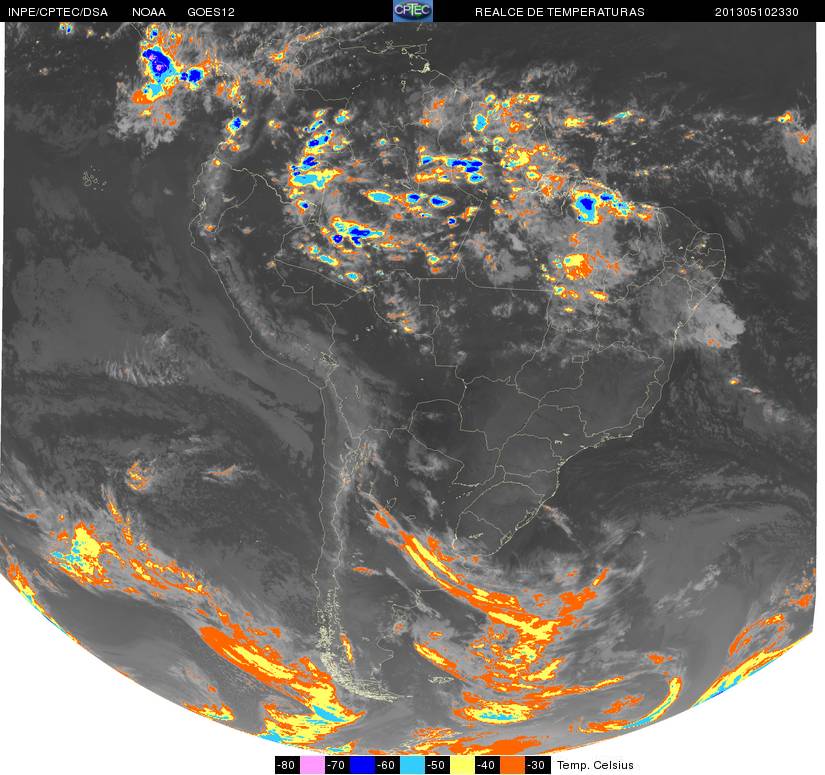Click the -40 legend label
Image resolution: width=825 pixels, height=775 pixels.
pyautogui.click(x=488, y=764)
